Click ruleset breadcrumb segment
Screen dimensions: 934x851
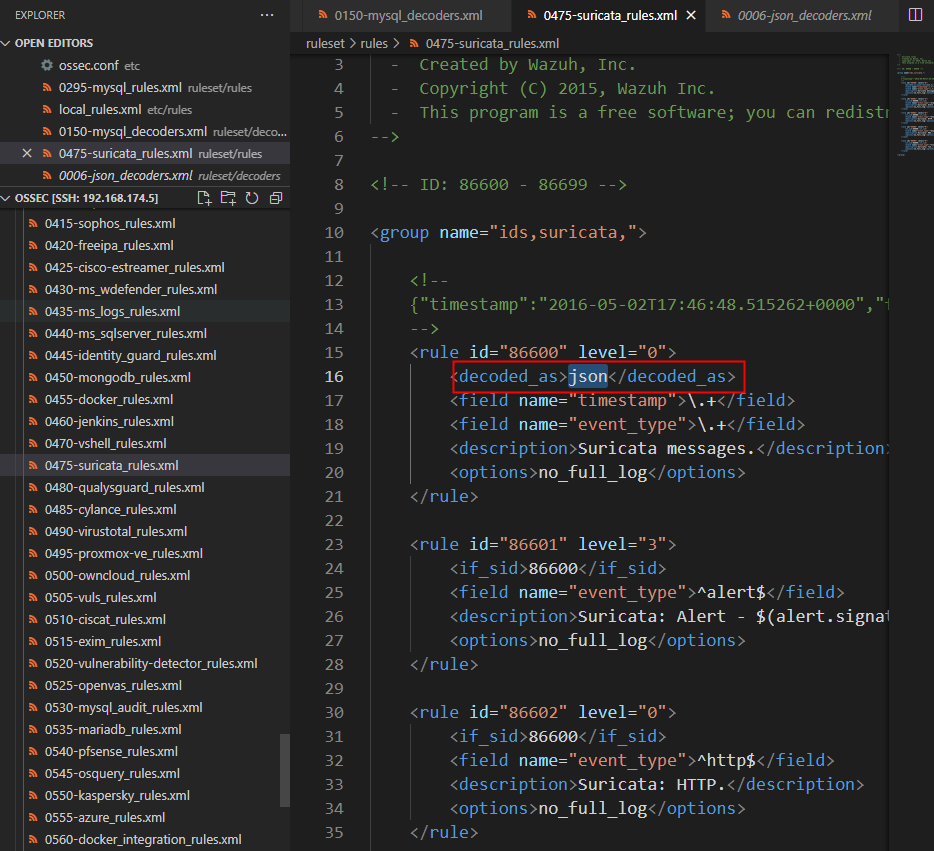tap(325, 43)
